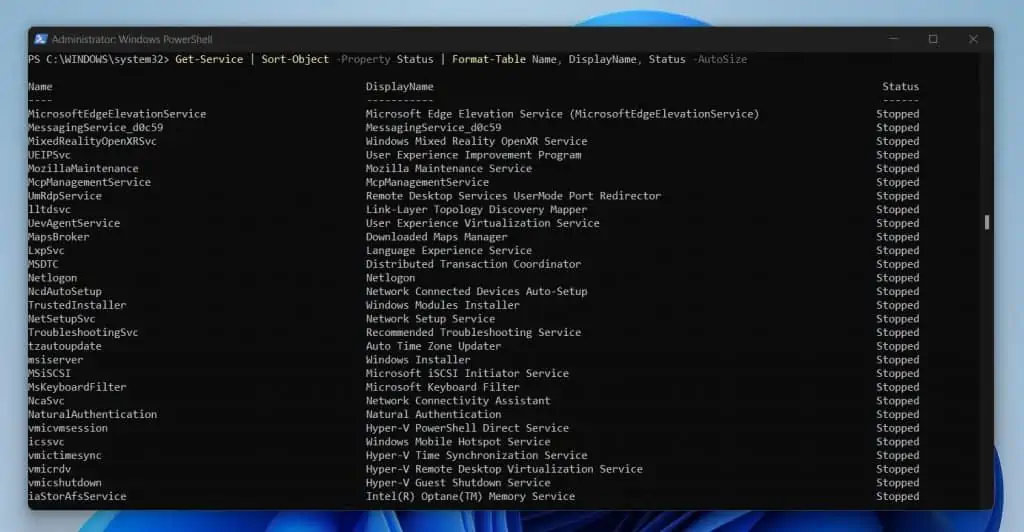The height and width of the screenshot is (532, 1024).
Task: Click the vertical scrollbar thumb
Action: tap(986, 223)
